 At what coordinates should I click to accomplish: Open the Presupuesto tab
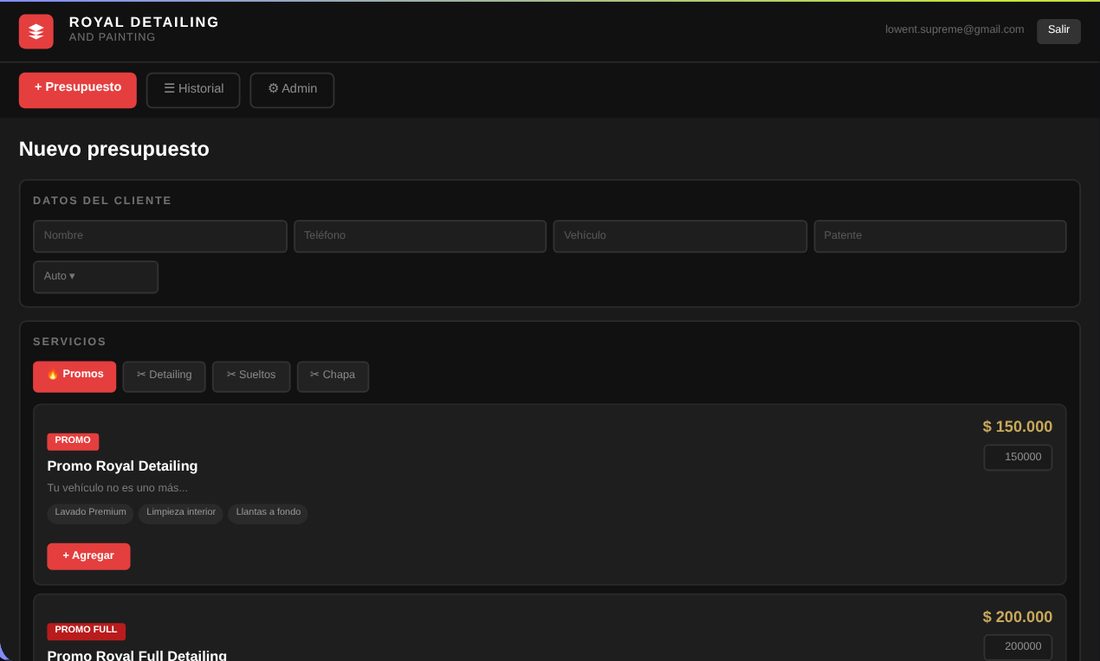coord(78,90)
